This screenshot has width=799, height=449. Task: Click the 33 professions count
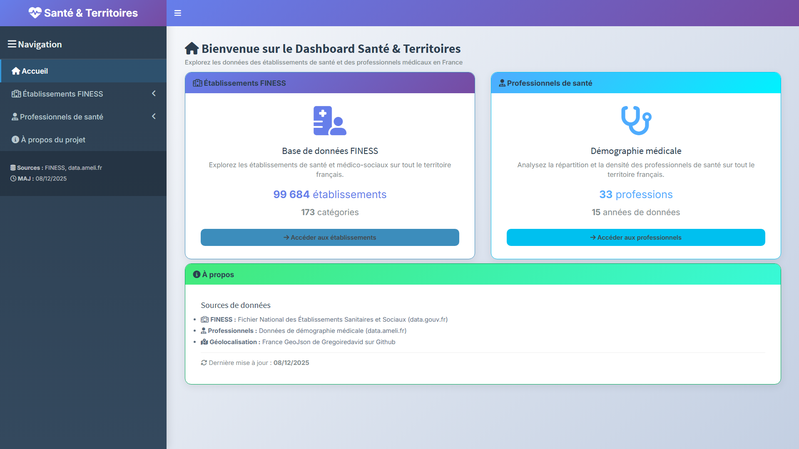635,194
